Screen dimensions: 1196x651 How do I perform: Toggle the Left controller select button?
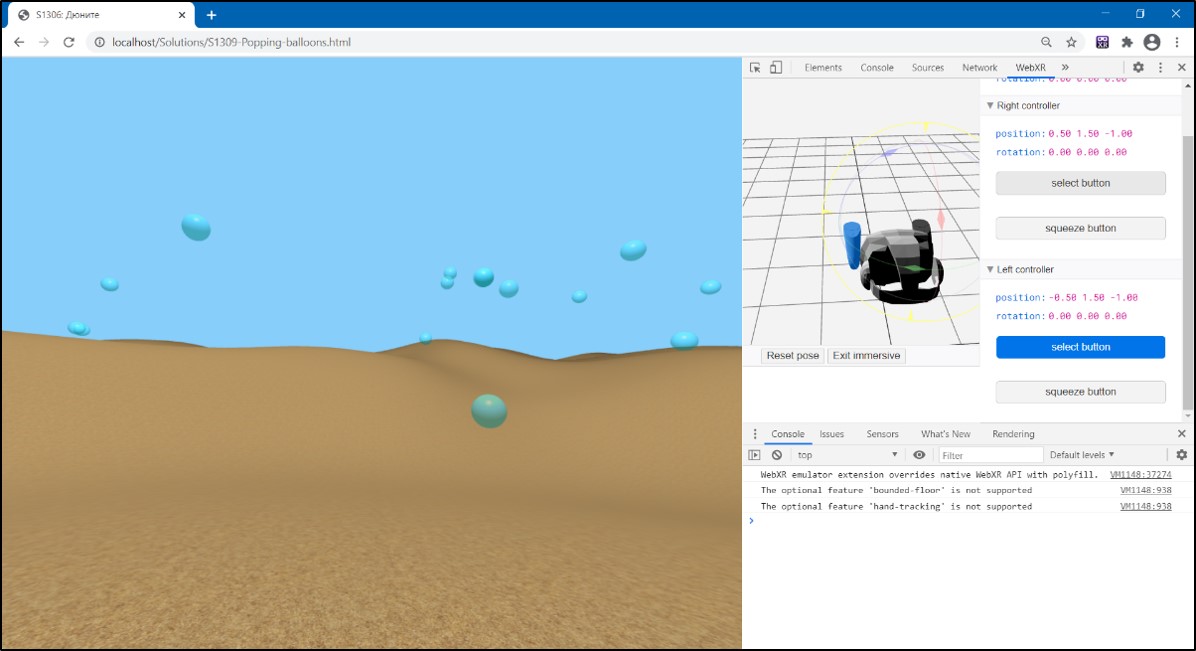(x=1080, y=347)
